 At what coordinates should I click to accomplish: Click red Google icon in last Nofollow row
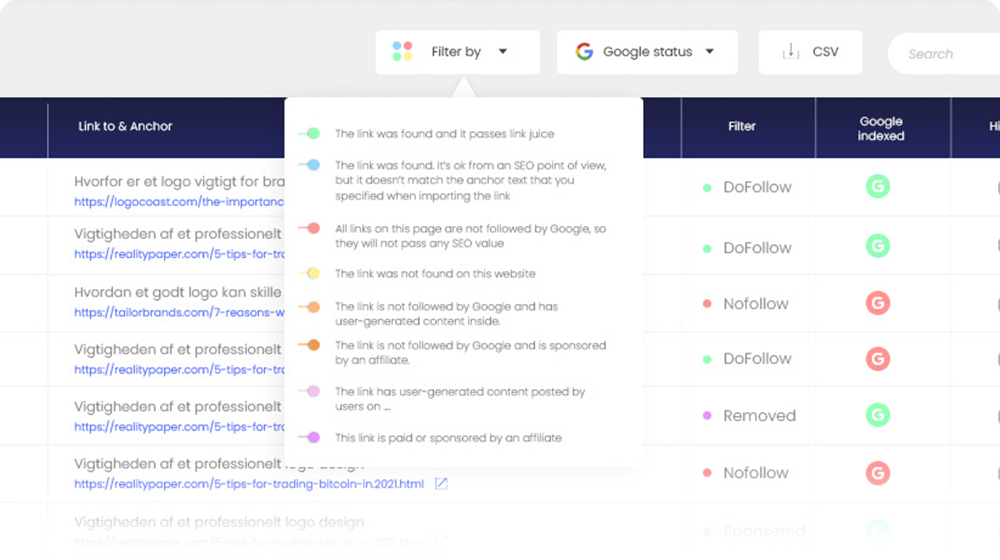878,473
